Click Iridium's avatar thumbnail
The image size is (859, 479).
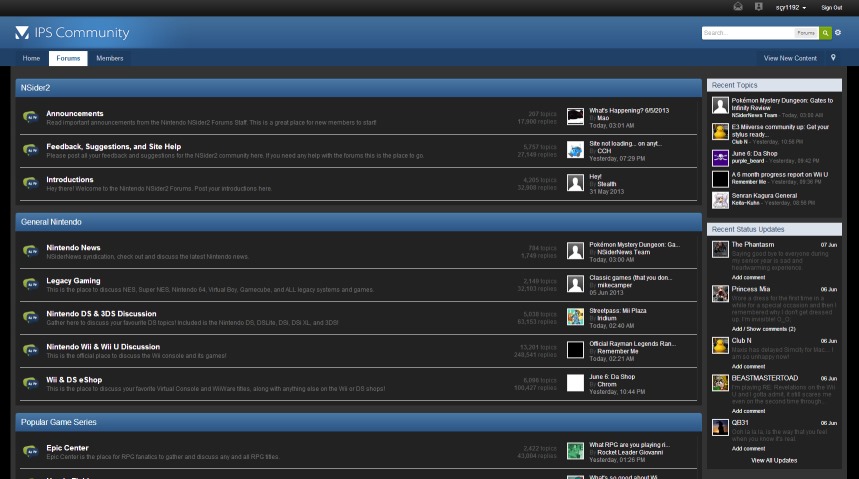tap(575, 317)
